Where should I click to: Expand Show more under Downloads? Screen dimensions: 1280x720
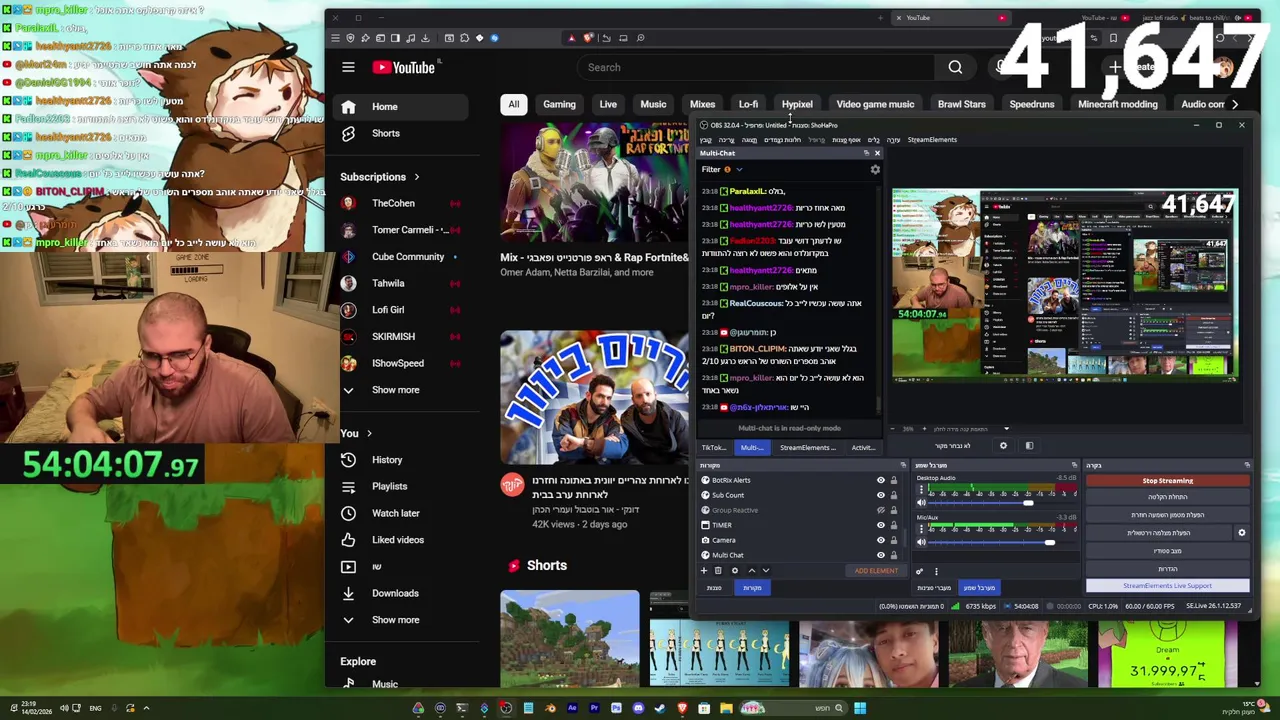click(x=395, y=620)
